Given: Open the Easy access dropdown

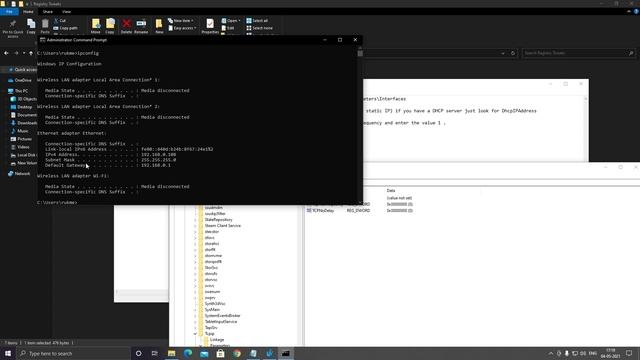Looking at the screenshot, I should 182,28.
